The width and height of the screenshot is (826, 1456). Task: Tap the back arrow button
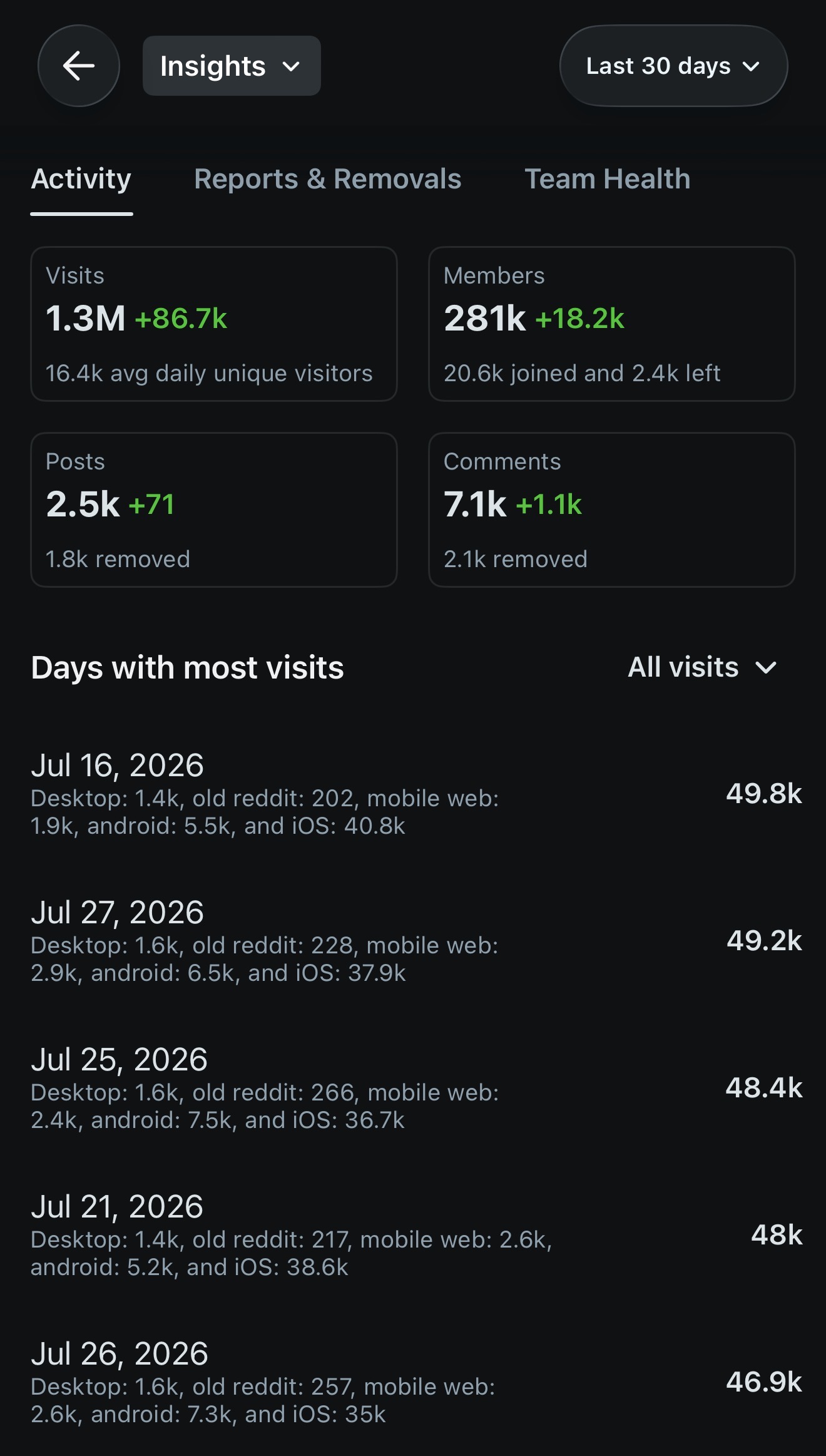79,66
